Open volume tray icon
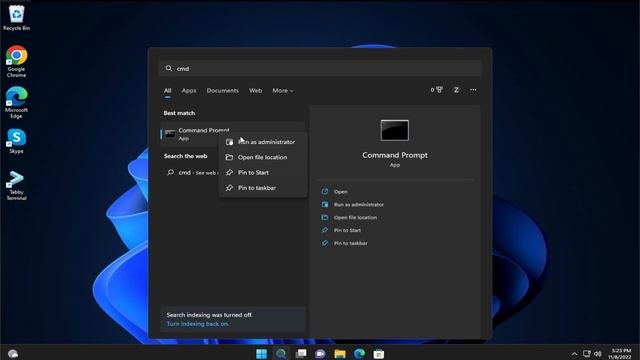Viewport: 640px width, 360px height. coord(598,354)
